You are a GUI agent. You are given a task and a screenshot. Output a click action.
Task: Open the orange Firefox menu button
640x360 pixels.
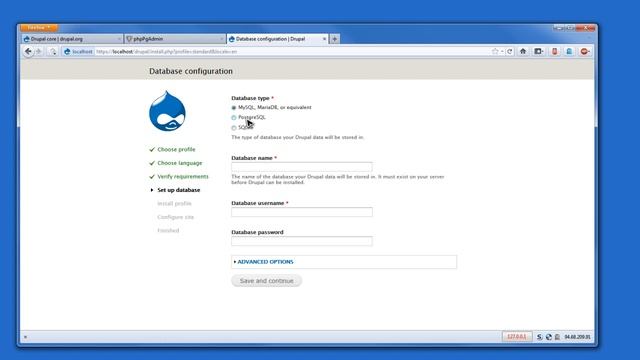[x=39, y=27]
